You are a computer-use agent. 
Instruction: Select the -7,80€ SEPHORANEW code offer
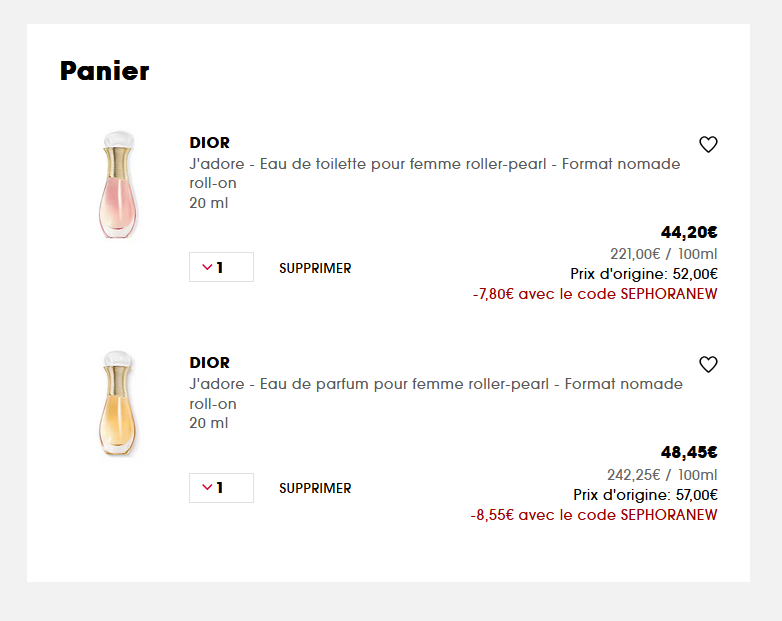coord(595,294)
